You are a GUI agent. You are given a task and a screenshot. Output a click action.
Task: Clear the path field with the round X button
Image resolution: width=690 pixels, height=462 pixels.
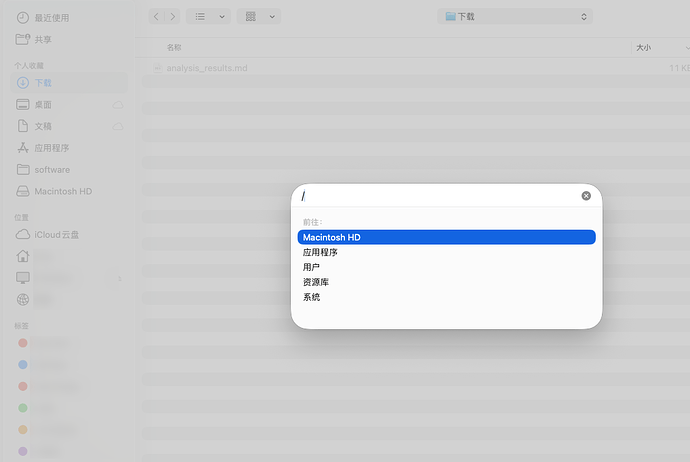tap(586, 196)
